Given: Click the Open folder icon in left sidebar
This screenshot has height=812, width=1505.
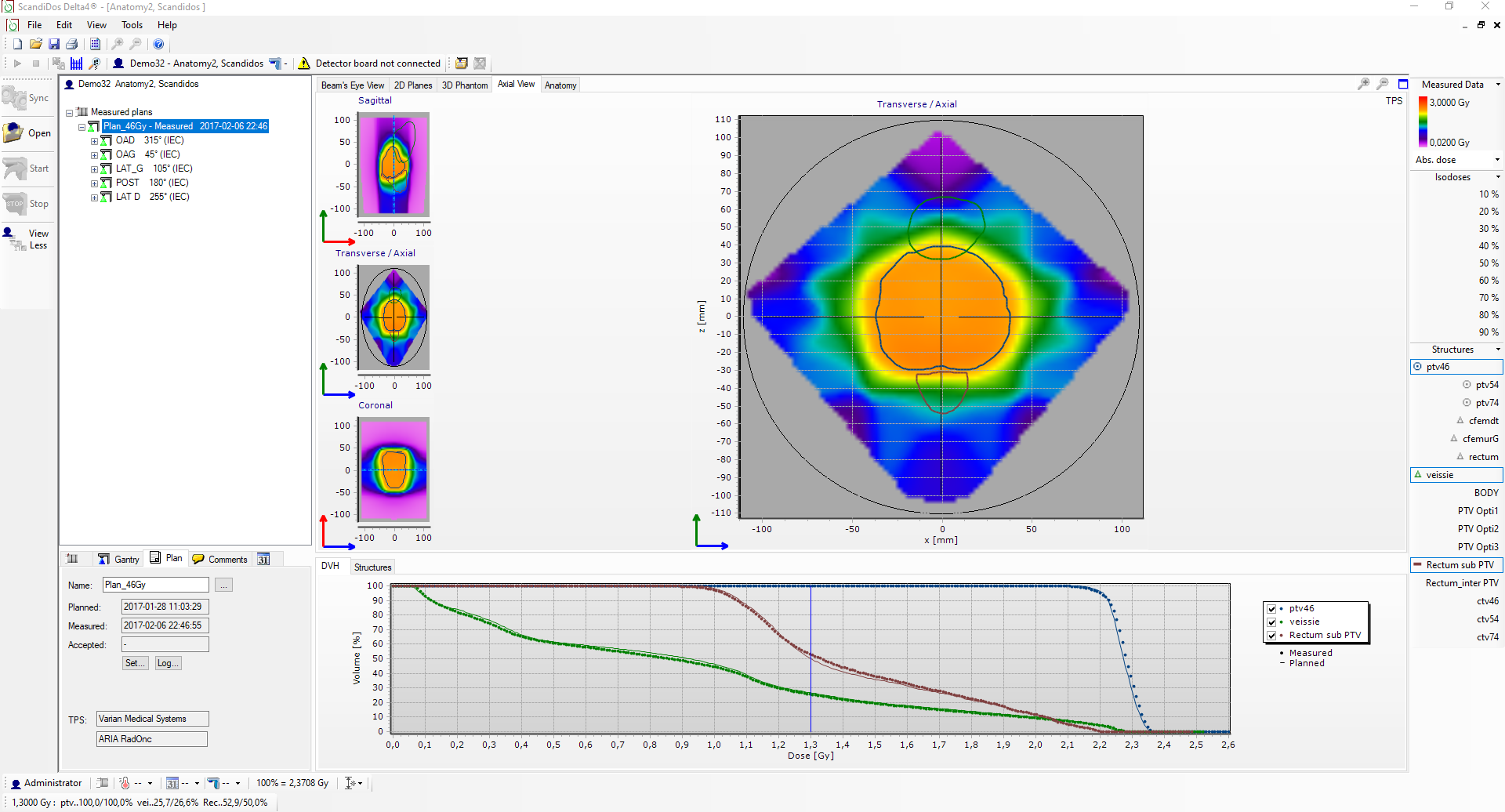Looking at the screenshot, I should (14, 133).
